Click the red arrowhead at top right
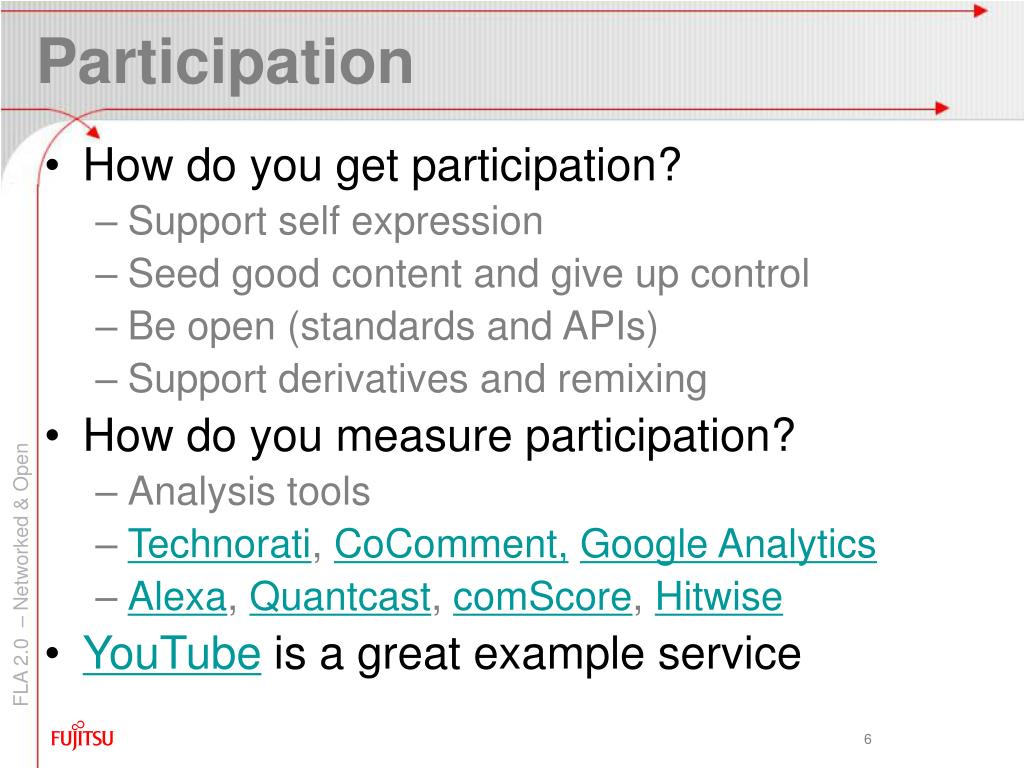1024x768 pixels. click(980, 10)
